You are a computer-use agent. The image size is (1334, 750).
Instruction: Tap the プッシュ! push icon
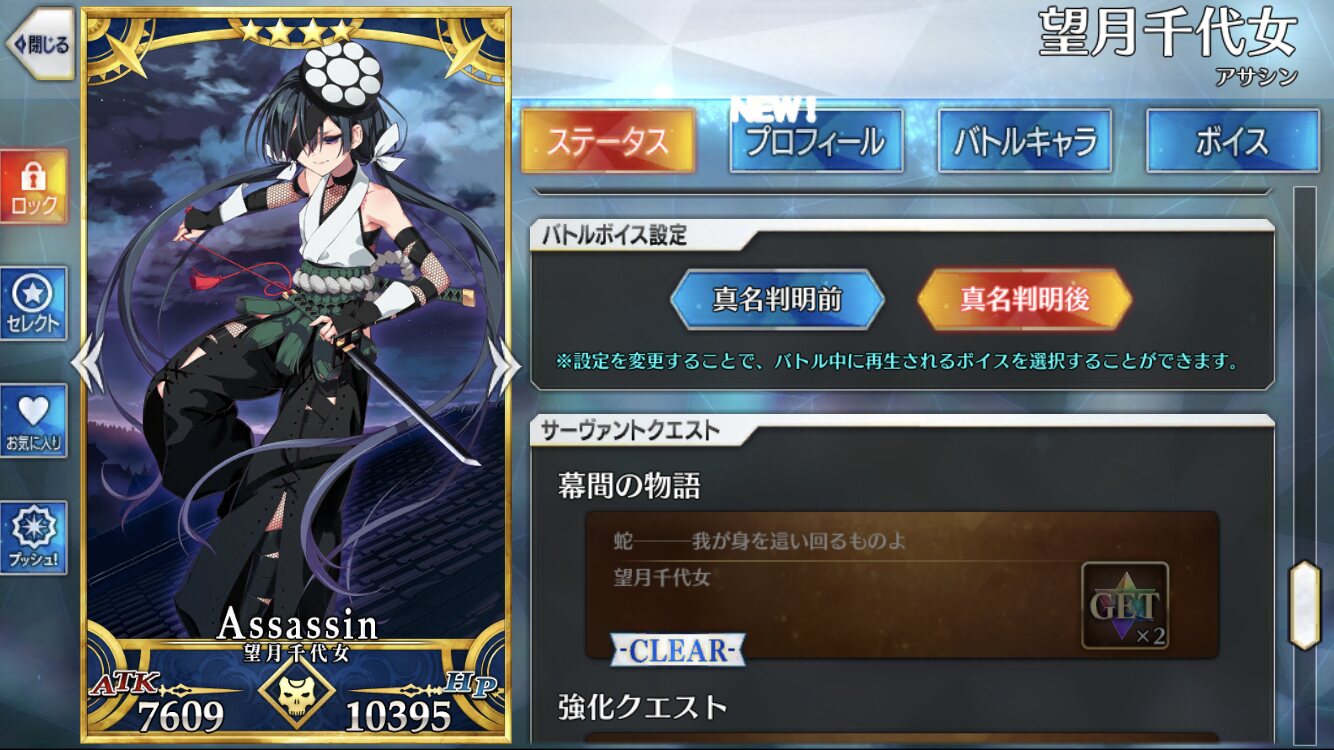[x=34, y=538]
